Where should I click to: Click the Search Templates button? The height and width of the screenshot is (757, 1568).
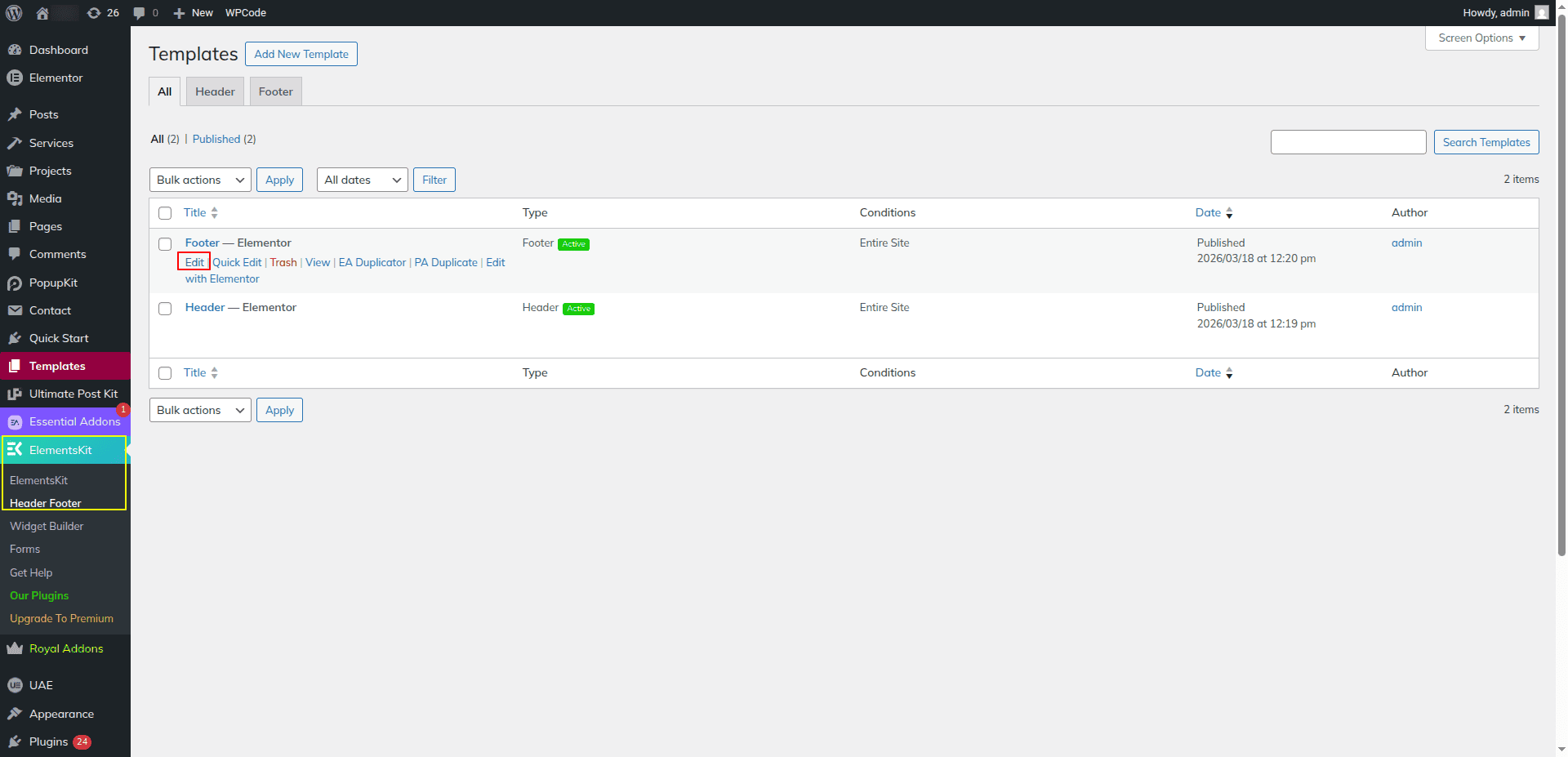[x=1486, y=142]
